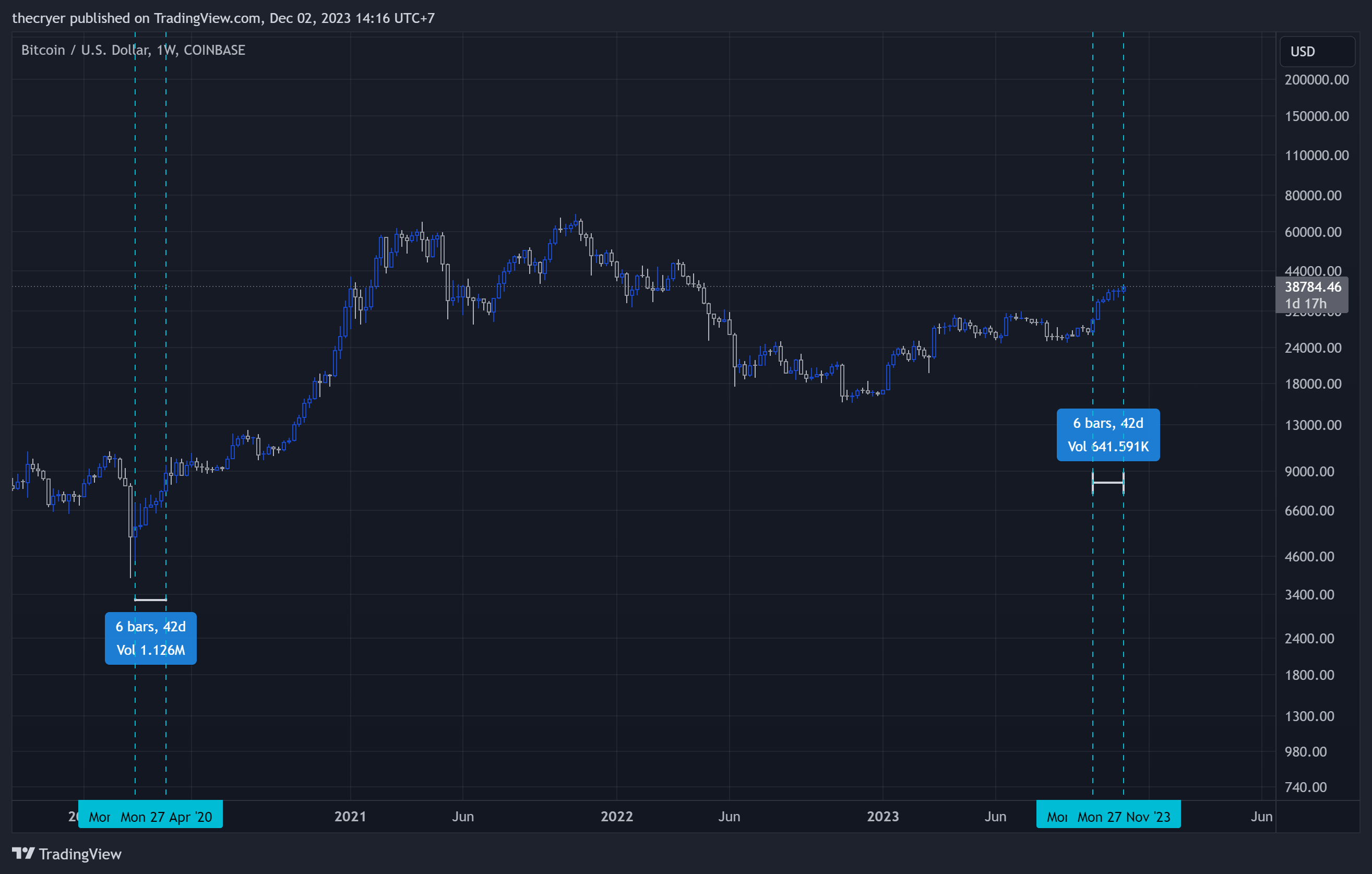The image size is (1372, 874).
Task: Click the 2023 label on the time axis
Action: point(882,817)
